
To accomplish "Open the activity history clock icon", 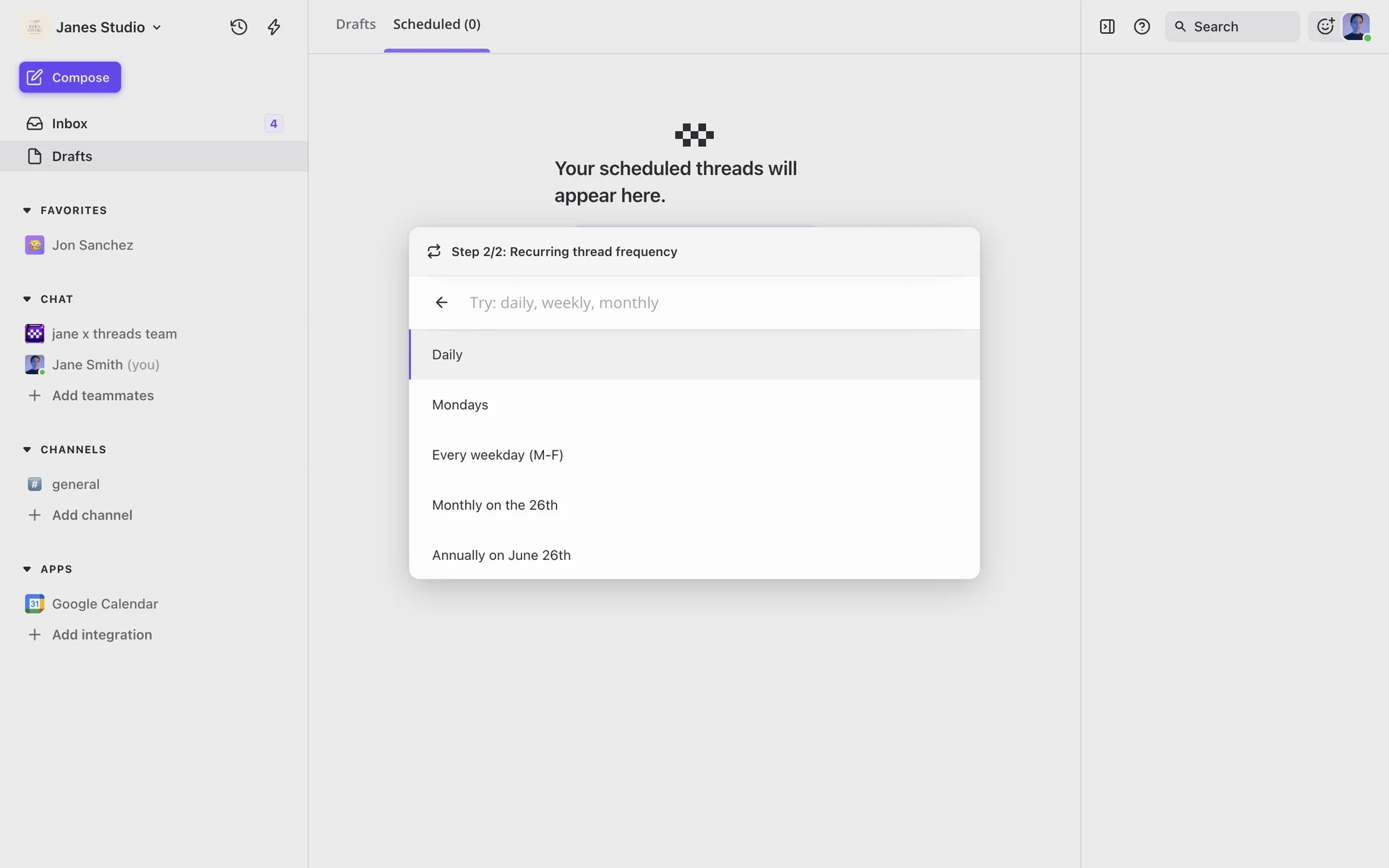I will click(239, 27).
